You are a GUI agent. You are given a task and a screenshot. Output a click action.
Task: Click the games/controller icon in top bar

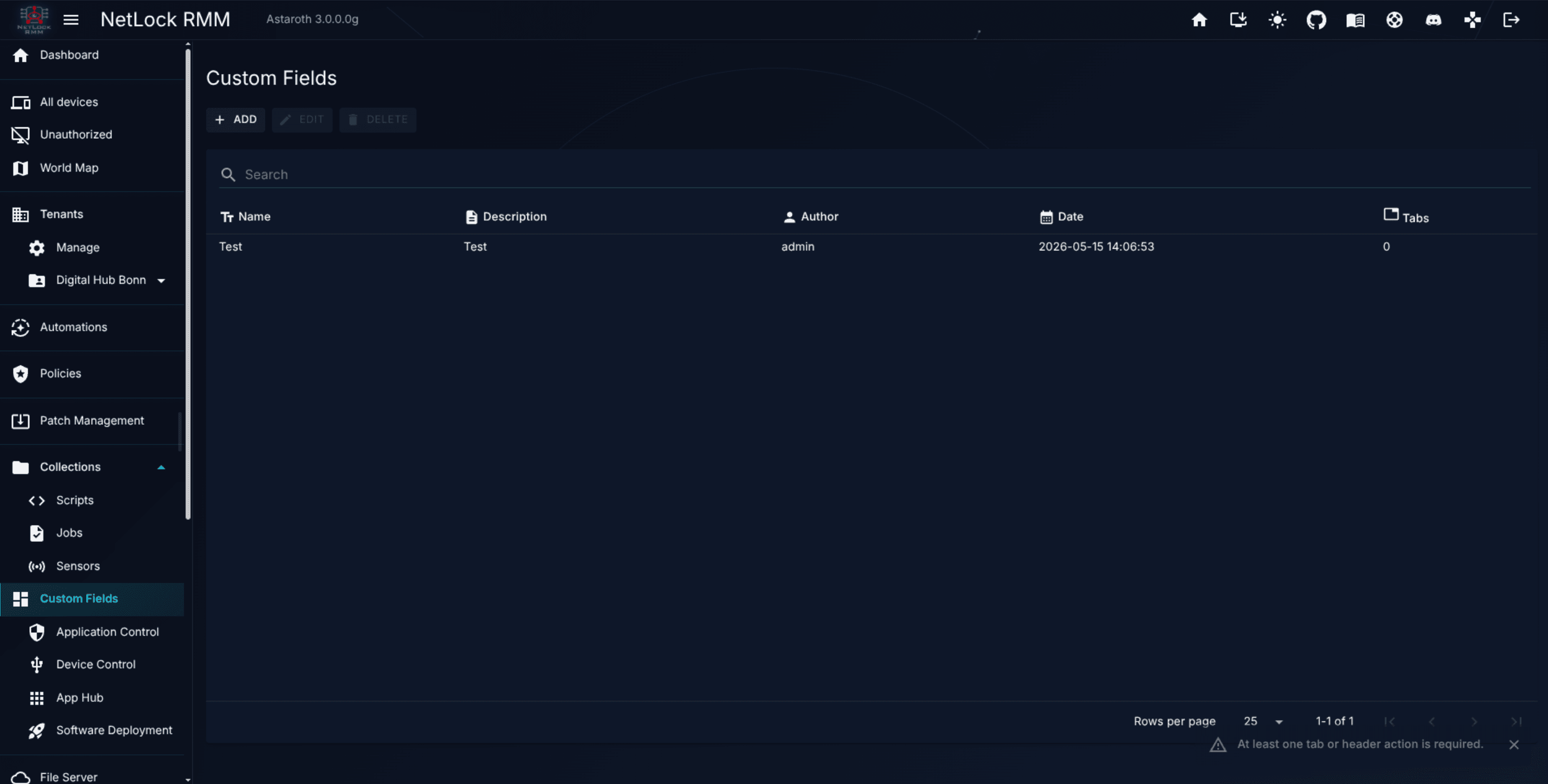coord(1472,20)
